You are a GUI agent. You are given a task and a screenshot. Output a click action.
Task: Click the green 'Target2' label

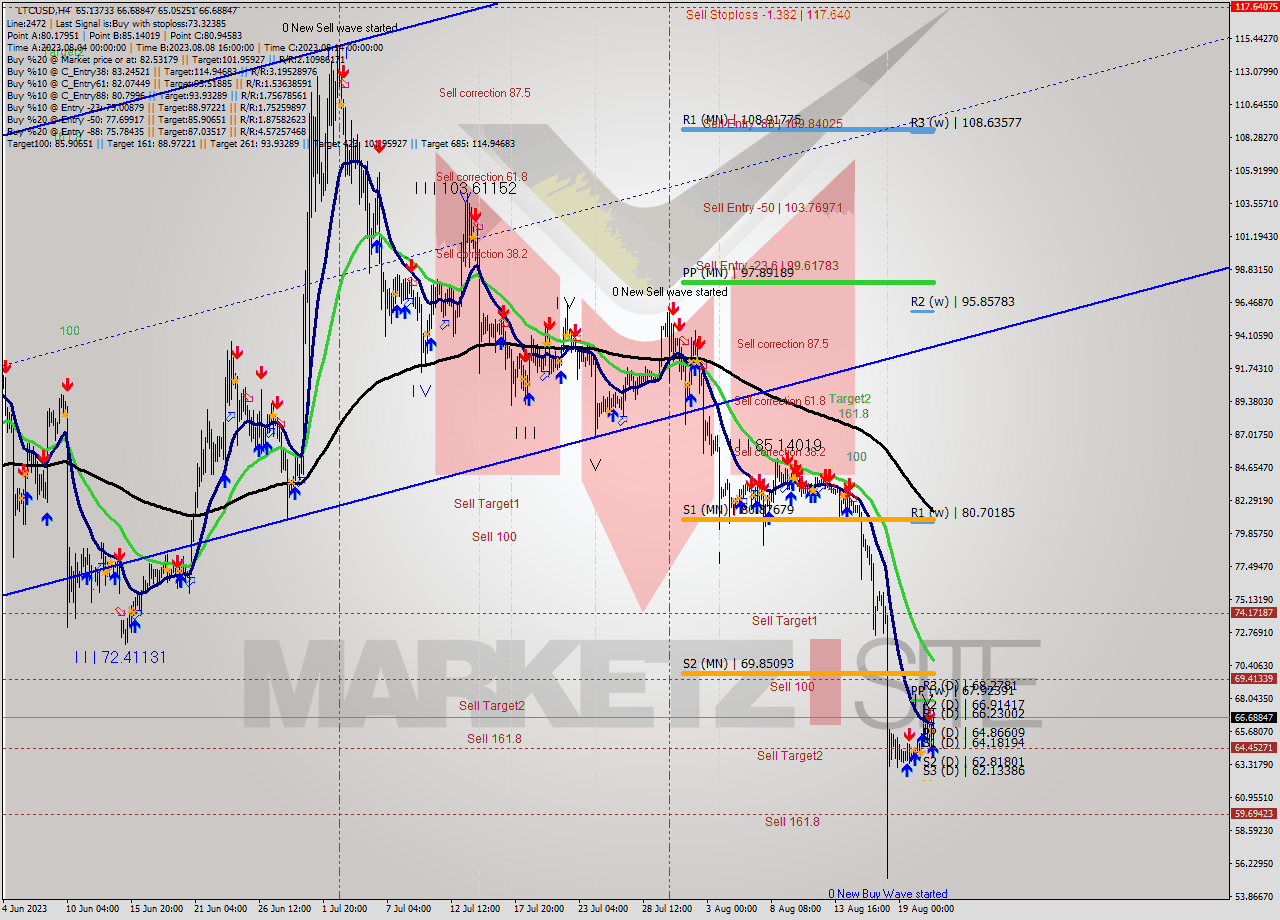849,399
